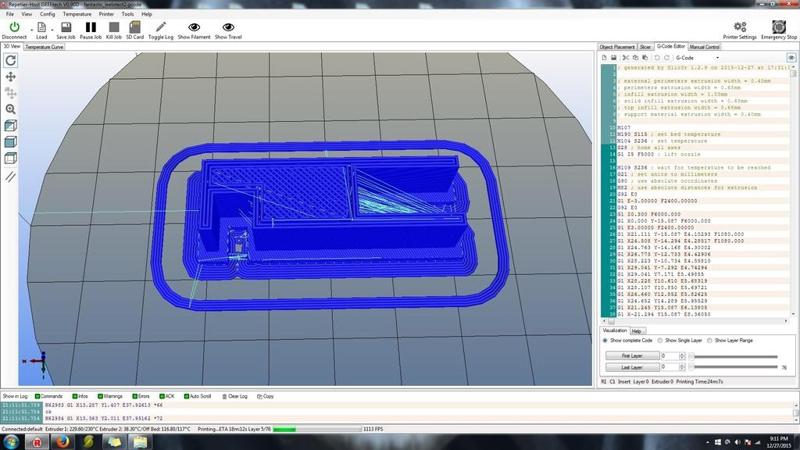The height and width of the screenshot is (450, 800).
Task: Open the Printer menu
Action: 106,14
